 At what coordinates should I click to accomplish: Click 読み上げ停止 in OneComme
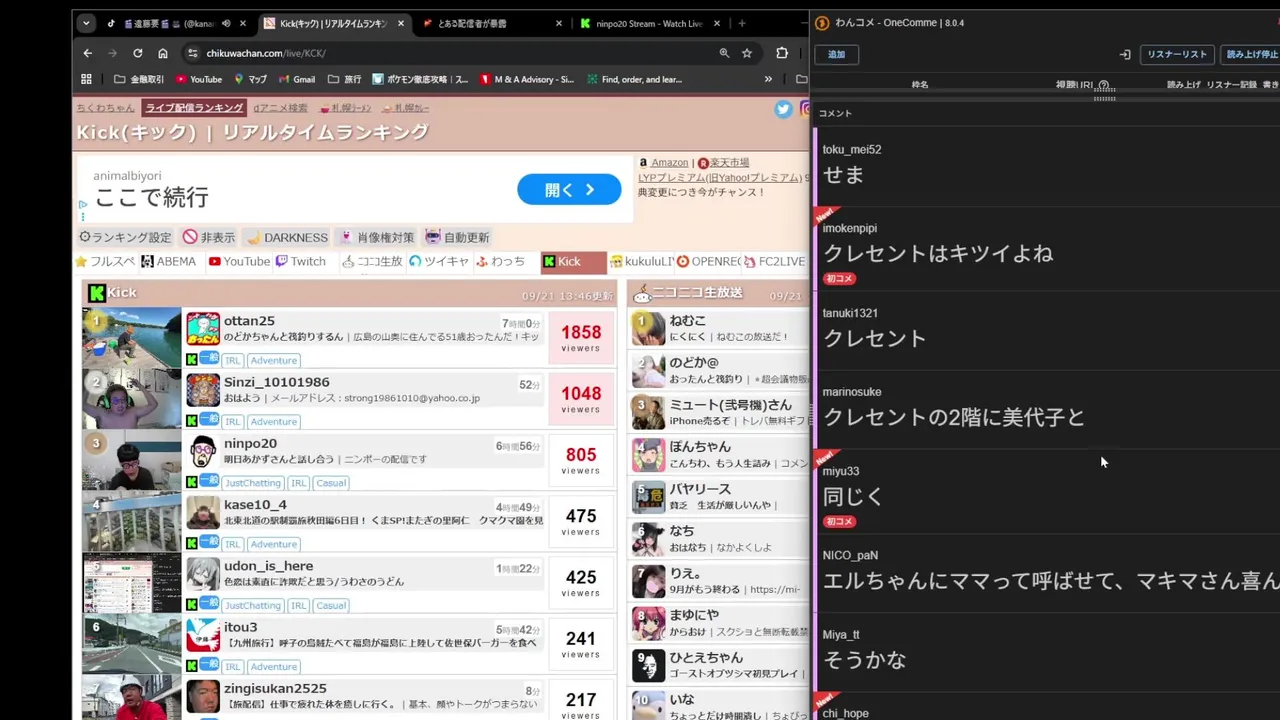click(x=1251, y=54)
